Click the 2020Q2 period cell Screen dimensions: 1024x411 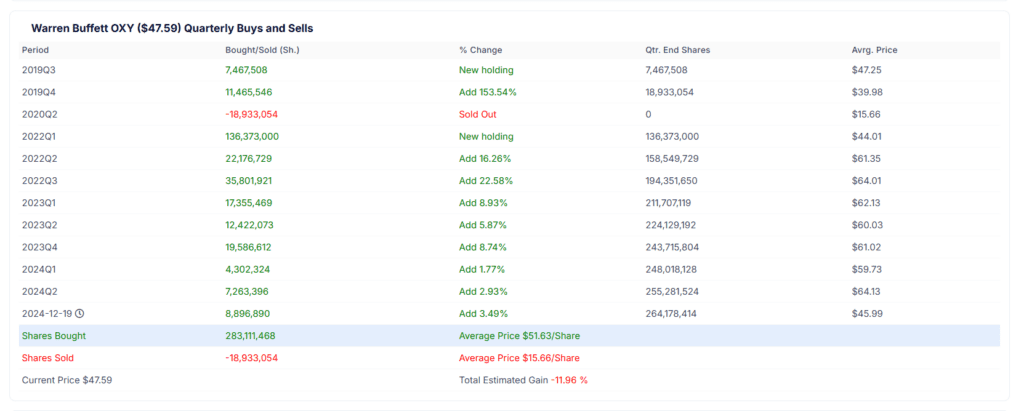tap(40, 114)
